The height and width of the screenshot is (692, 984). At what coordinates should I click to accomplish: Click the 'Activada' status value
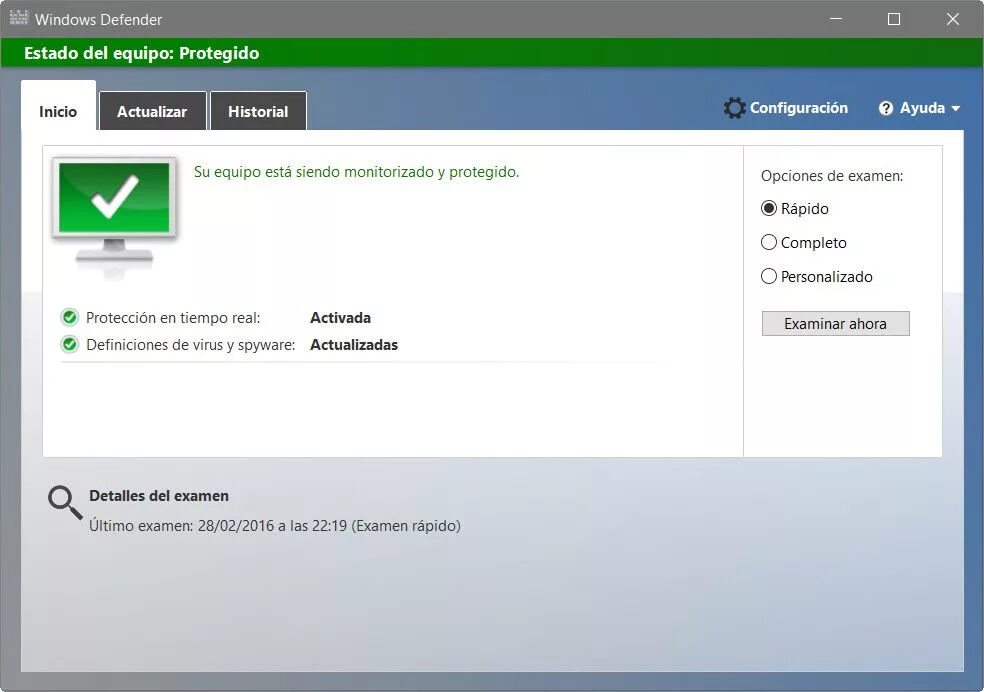pos(340,318)
